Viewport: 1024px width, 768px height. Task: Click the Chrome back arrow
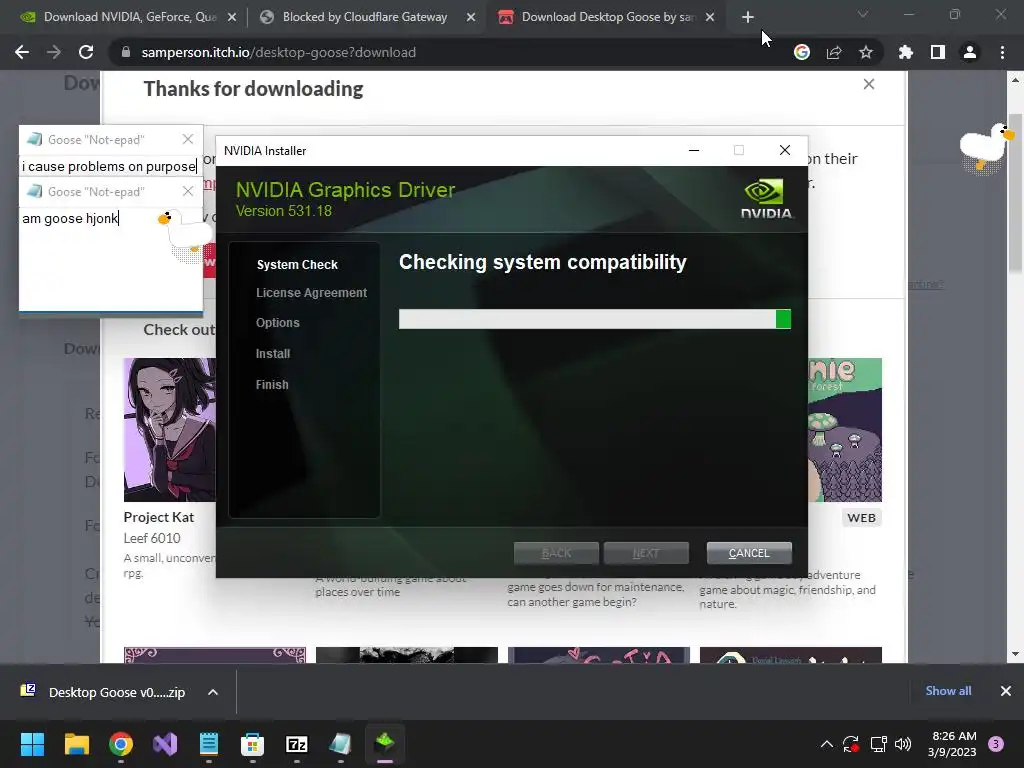tap(22, 52)
